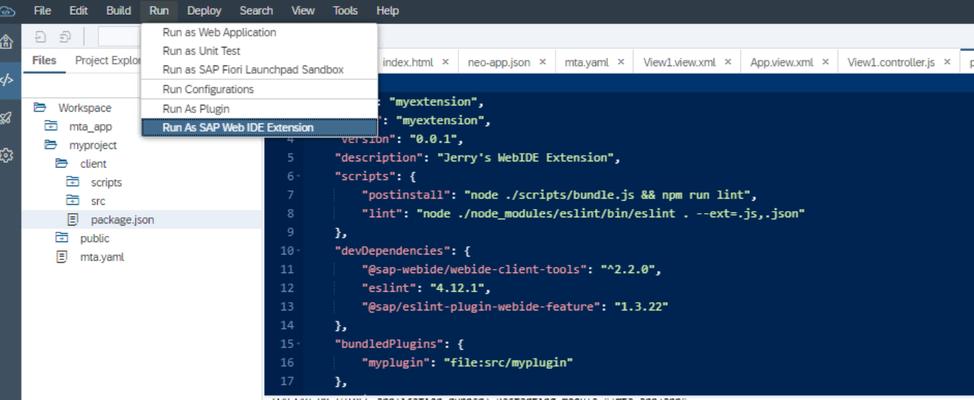Choose Run as SAP Fiori Launchpad Sandbox
974x400 pixels.
coord(259,70)
